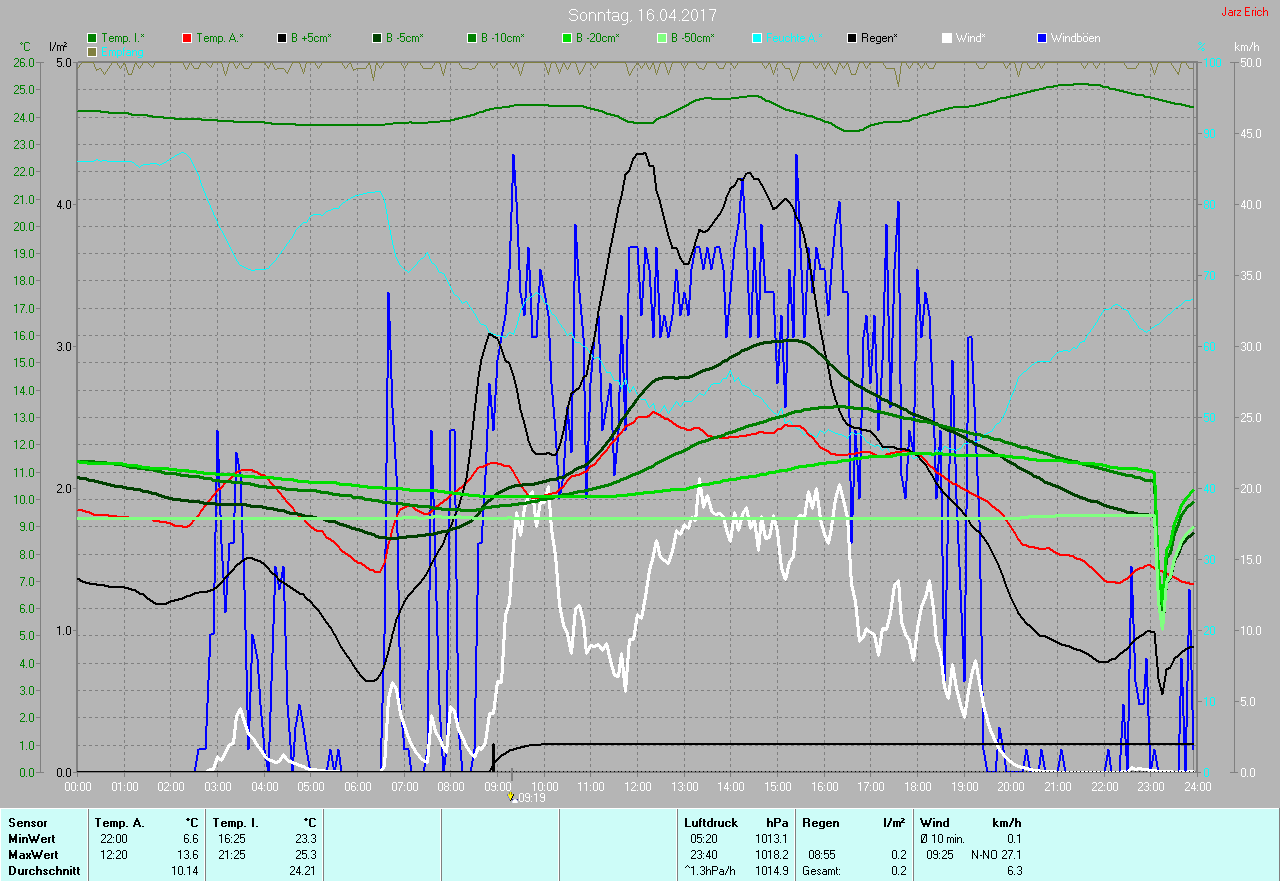The width and height of the screenshot is (1280, 881).
Task: Click the B -10cm legend color box
Action: 471,38
